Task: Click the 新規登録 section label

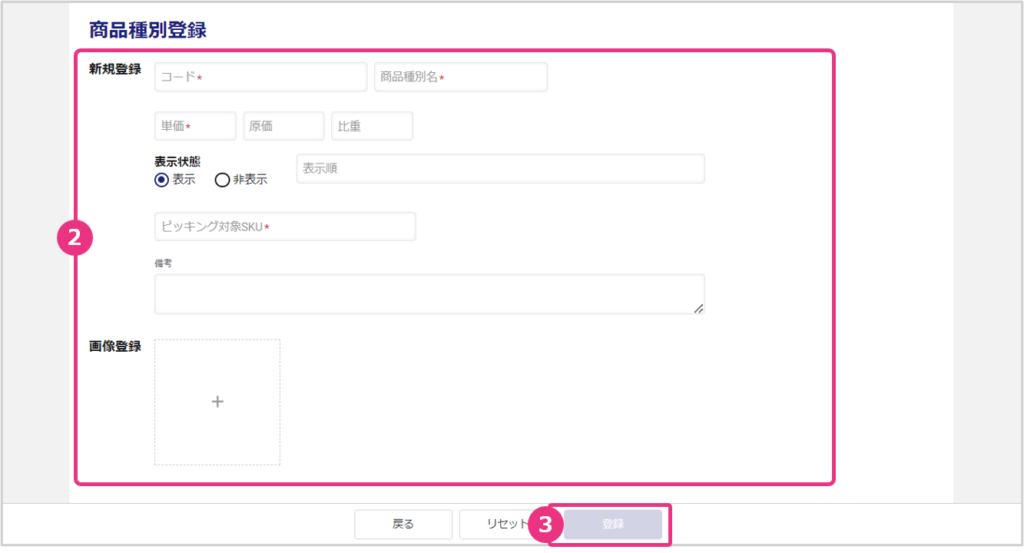Action: coord(115,70)
